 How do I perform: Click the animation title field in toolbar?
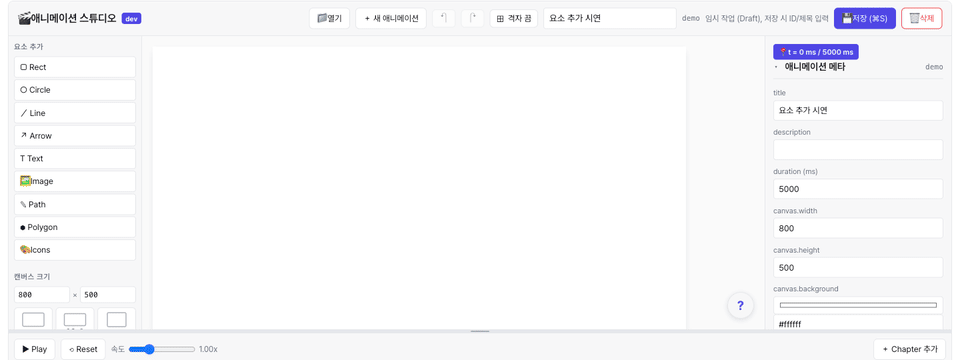pyautogui.click(x=610, y=18)
